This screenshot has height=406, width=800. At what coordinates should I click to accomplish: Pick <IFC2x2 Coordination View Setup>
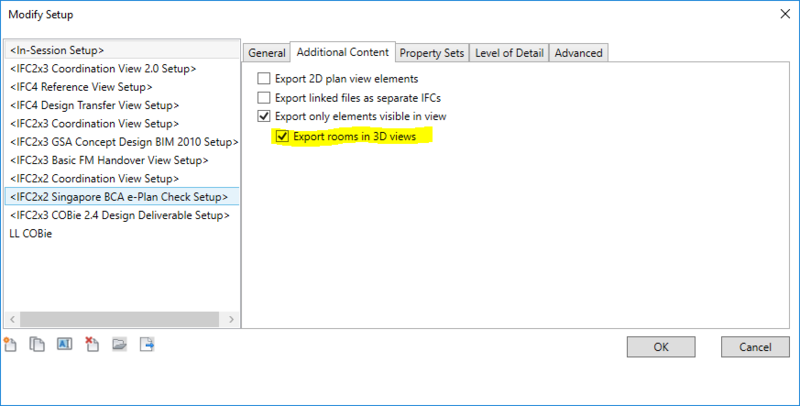122,179
